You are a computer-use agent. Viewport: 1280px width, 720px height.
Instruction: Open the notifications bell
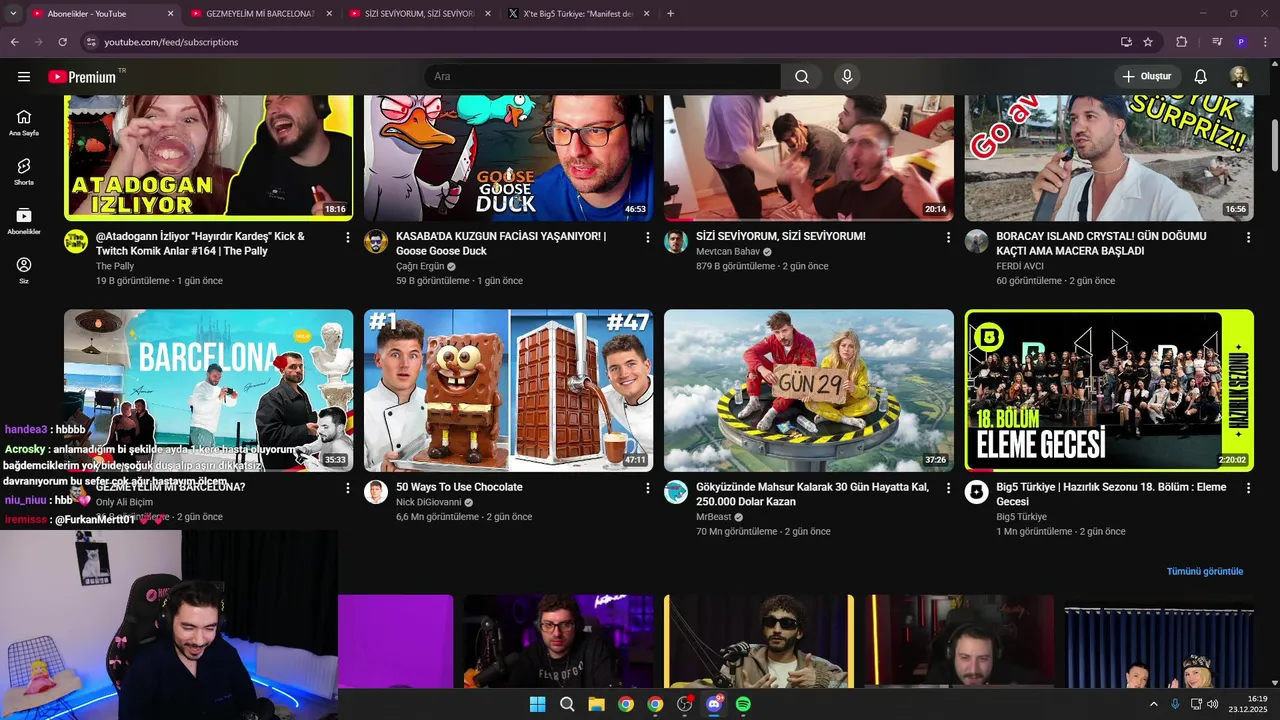tap(1201, 77)
